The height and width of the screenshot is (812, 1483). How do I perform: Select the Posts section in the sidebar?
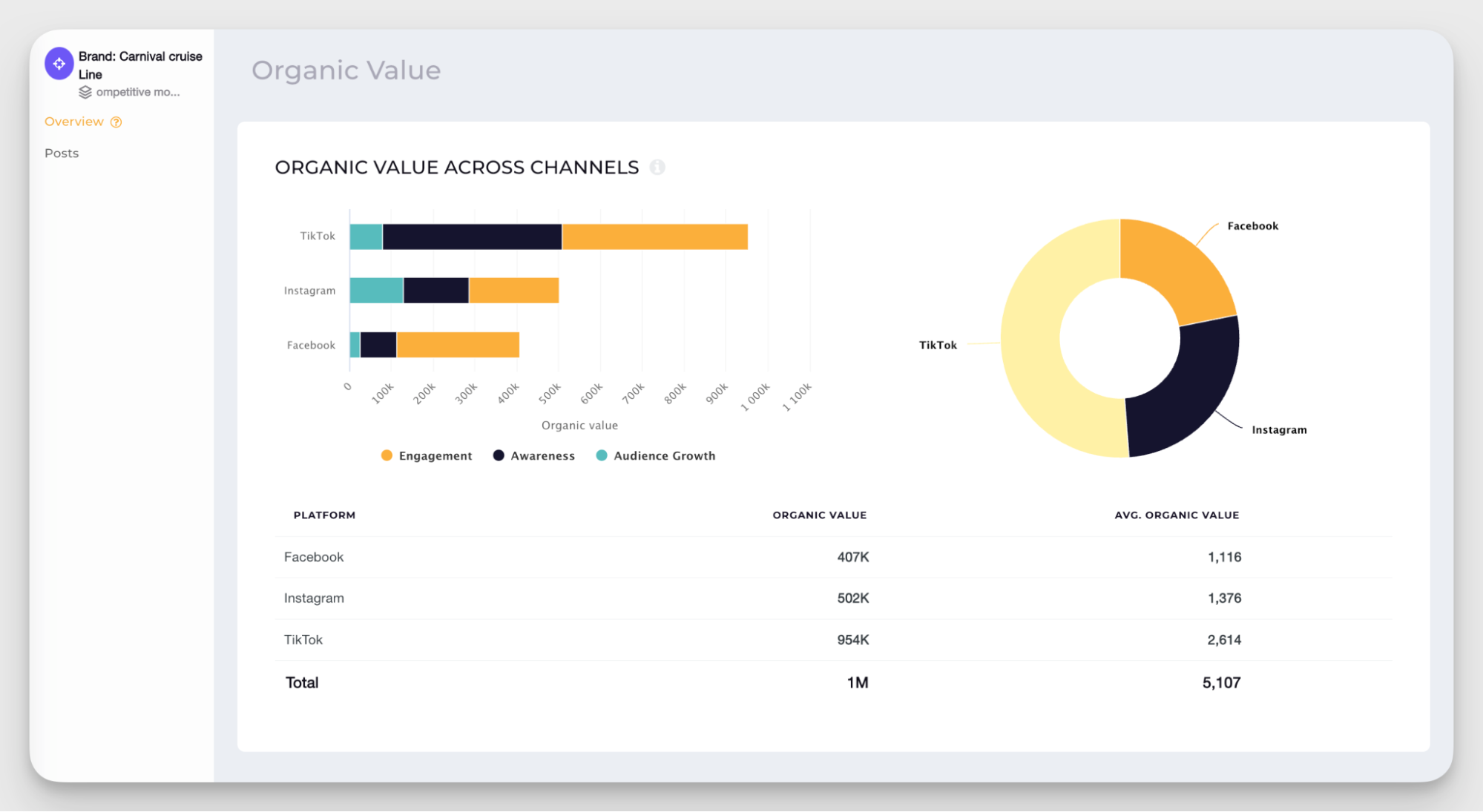coord(62,153)
